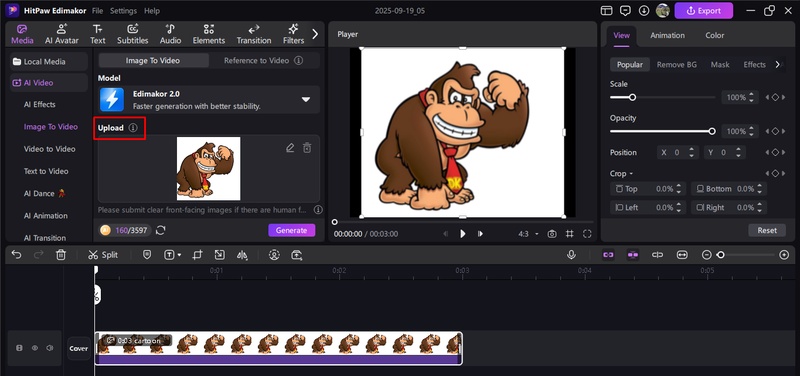
Task: Expand more toolbar tabs with right chevron
Action: pos(315,34)
